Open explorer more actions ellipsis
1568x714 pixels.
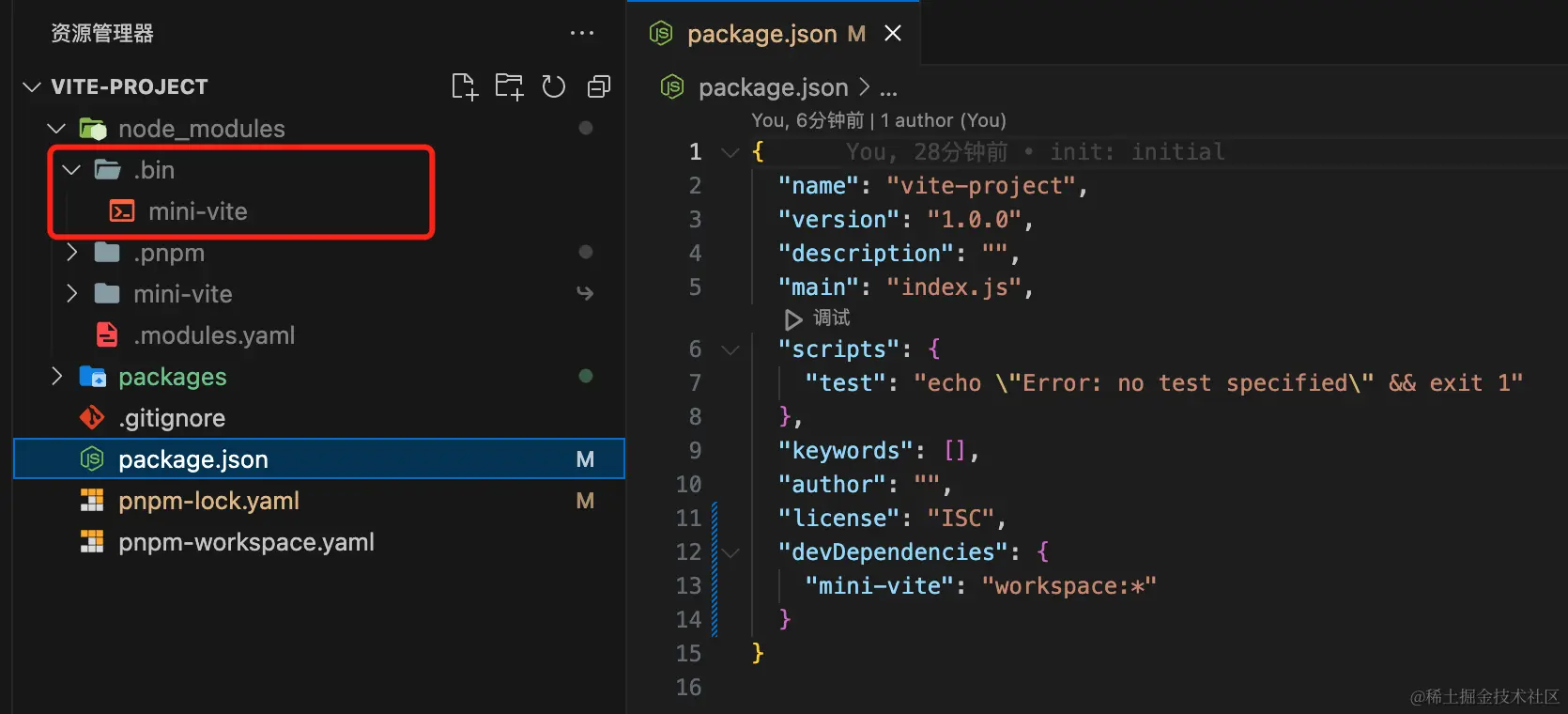pyautogui.click(x=582, y=33)
